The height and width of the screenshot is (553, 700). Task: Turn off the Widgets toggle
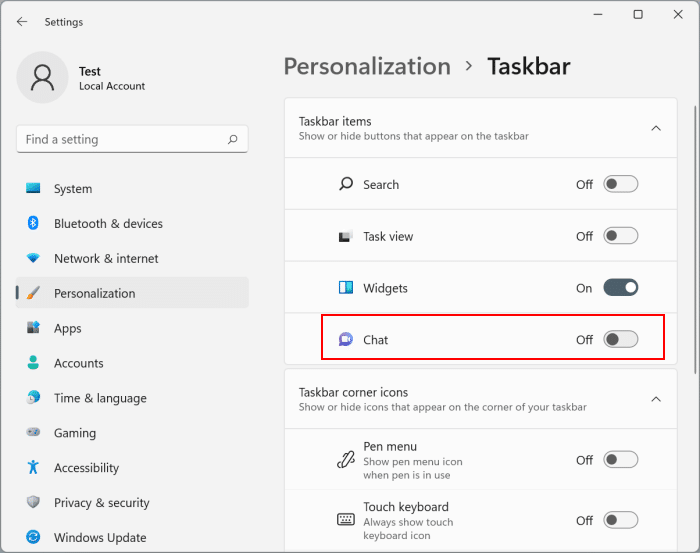pyautogui.click(x=621, y=288)
